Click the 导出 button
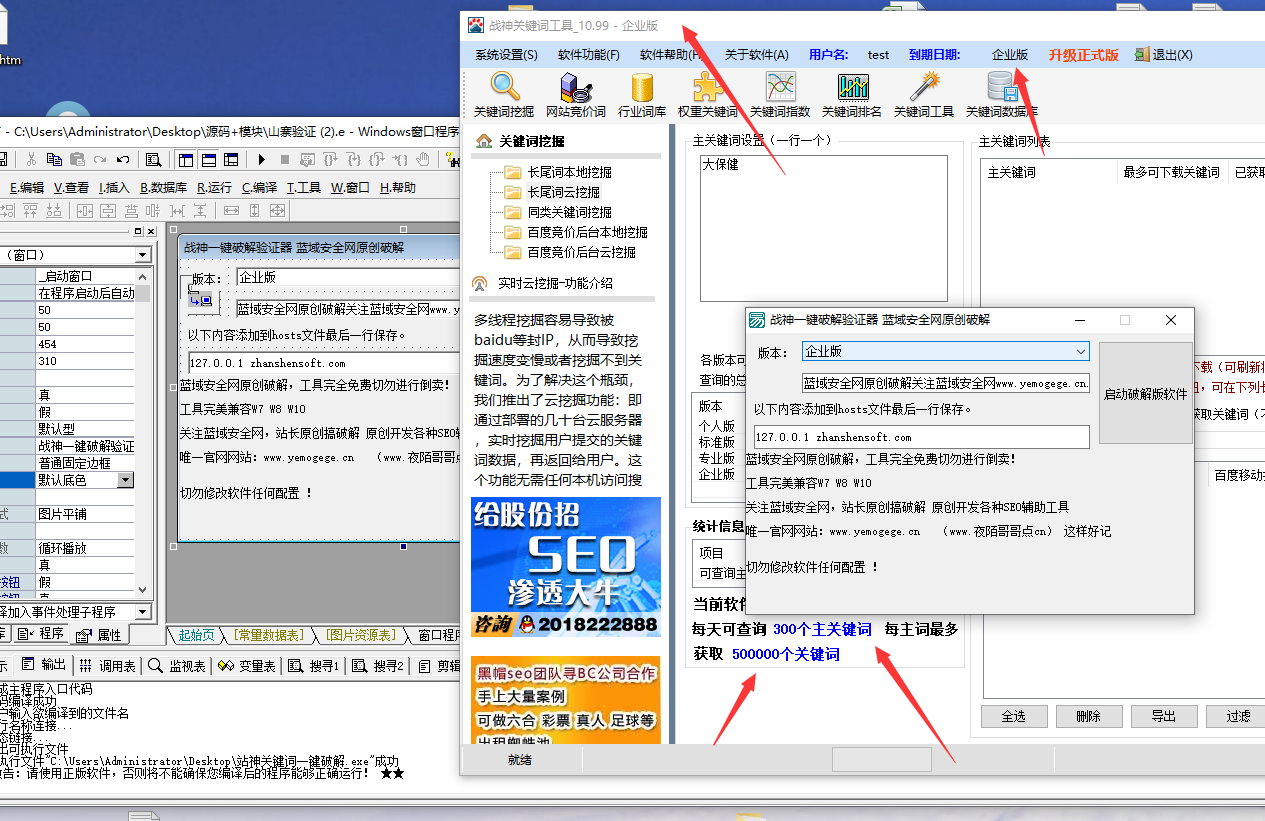 pos(1163,716)
